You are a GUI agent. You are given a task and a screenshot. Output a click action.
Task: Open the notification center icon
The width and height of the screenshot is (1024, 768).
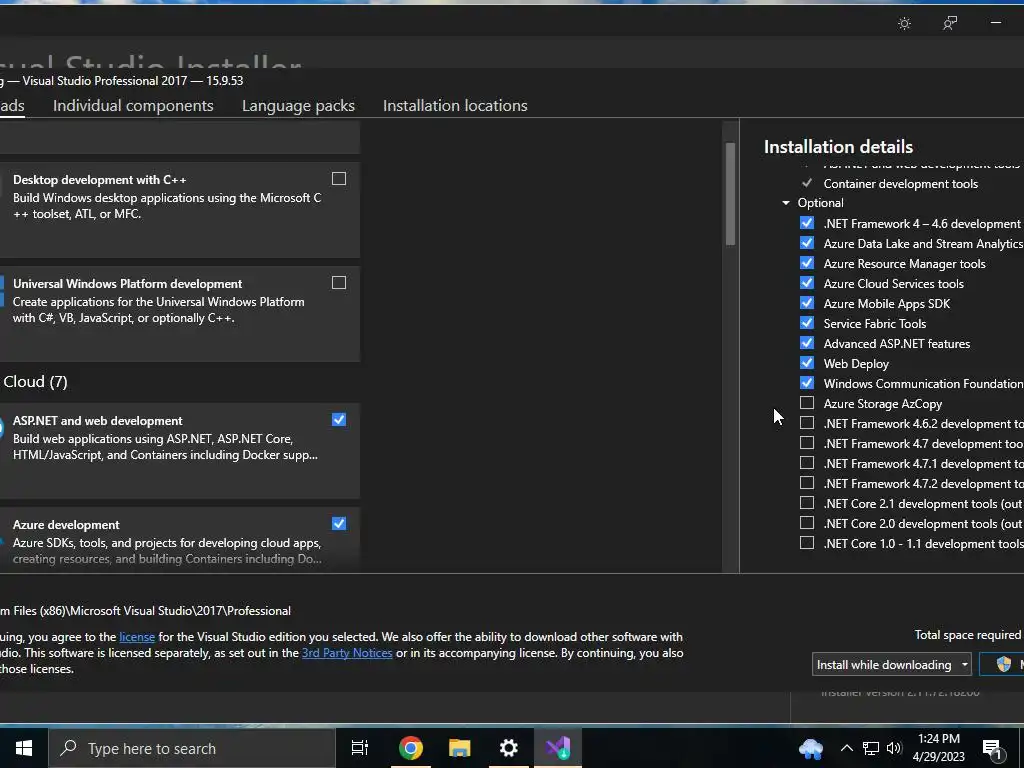(x=993, y=749)
